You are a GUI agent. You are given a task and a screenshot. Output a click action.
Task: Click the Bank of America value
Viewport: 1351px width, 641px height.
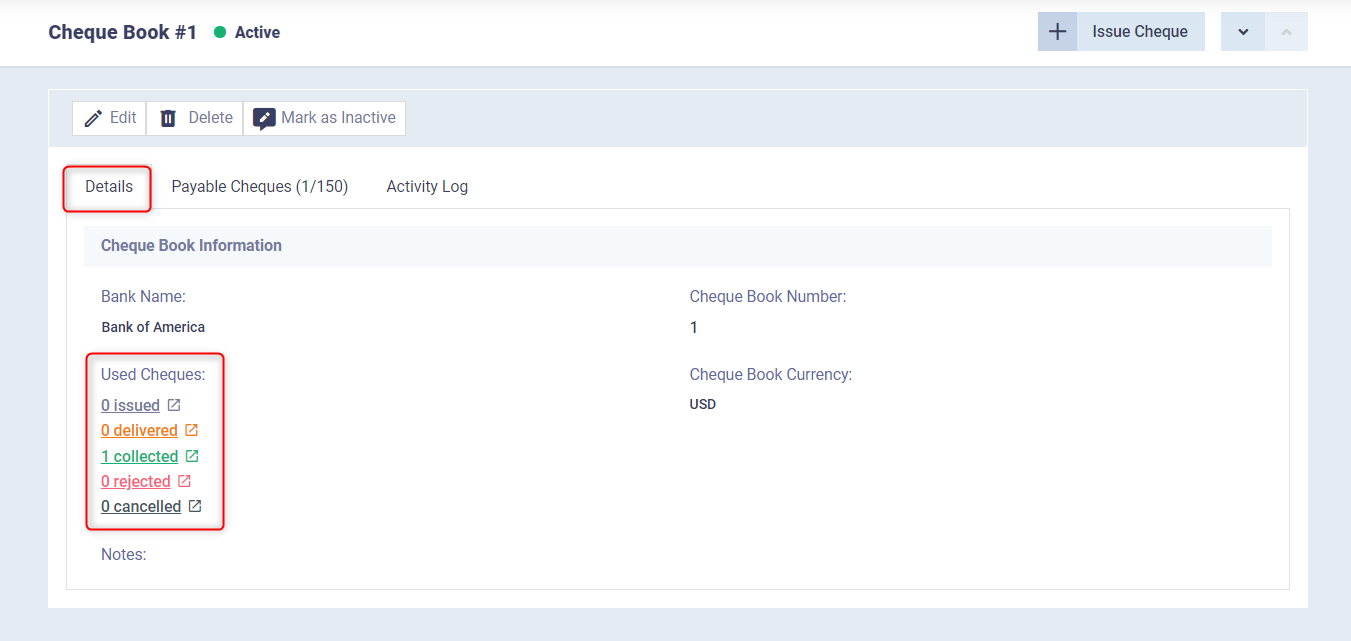click(x=153, y=327)
